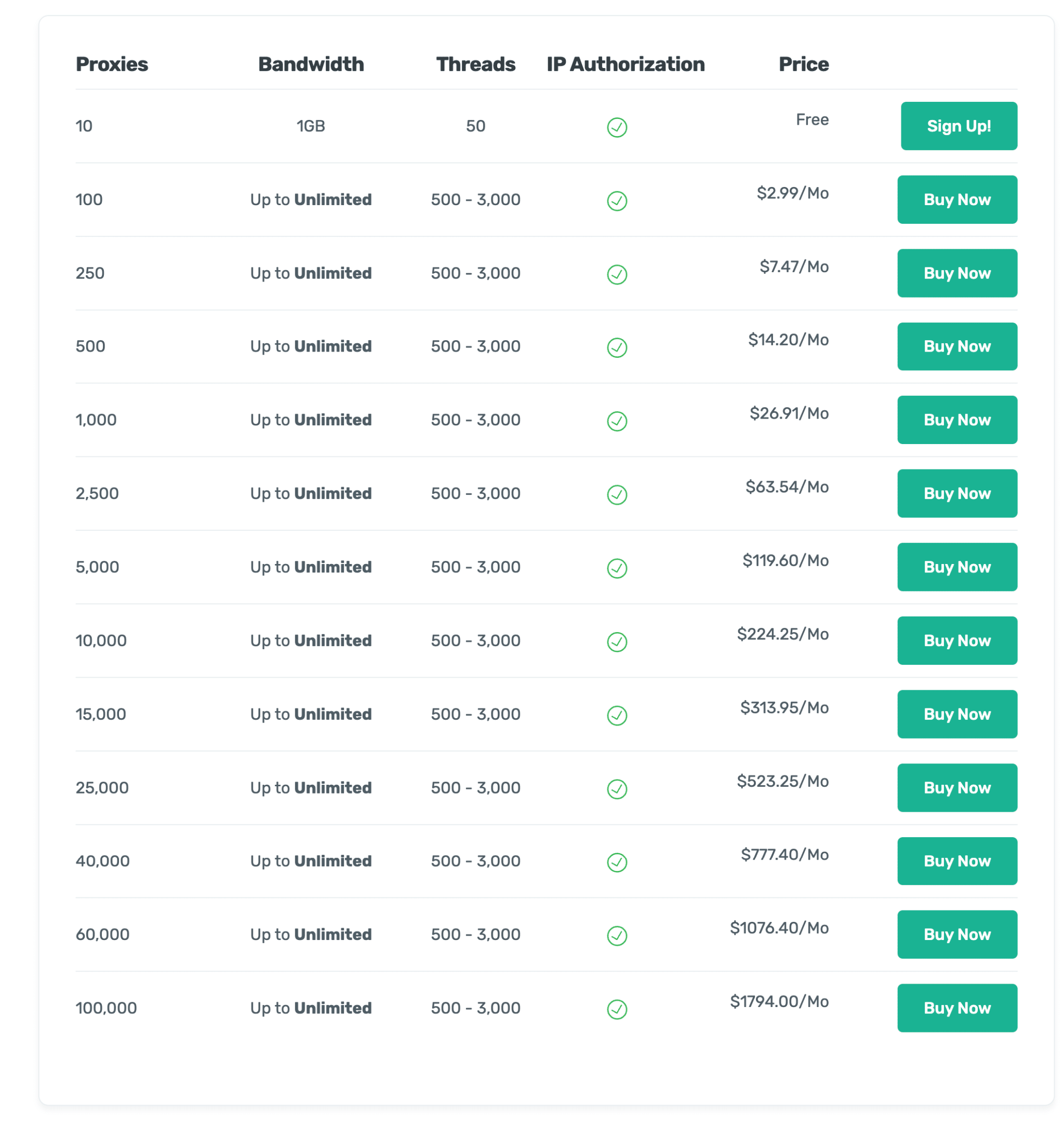Screen dimensions: 1064x1127
Task: Click the checkmark icon in 15,000 proxies row
Action: coord(617,716)
